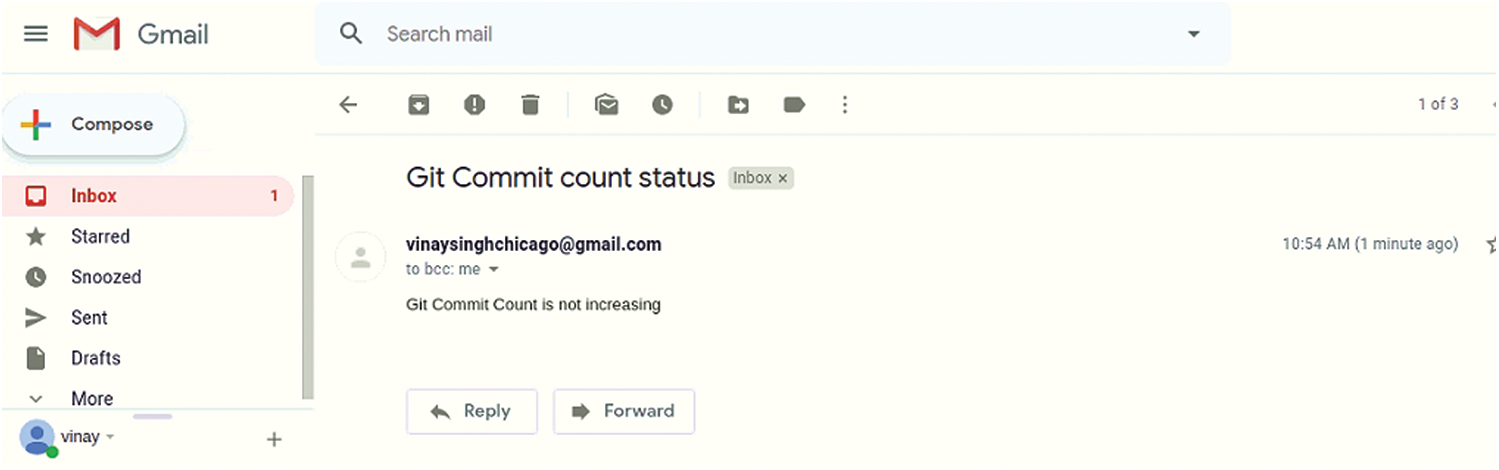Image resolution: width=1499 pixels, height=470 pixels.
Task: Expand the search options dropdown arrow
Action: (1193, 34)
